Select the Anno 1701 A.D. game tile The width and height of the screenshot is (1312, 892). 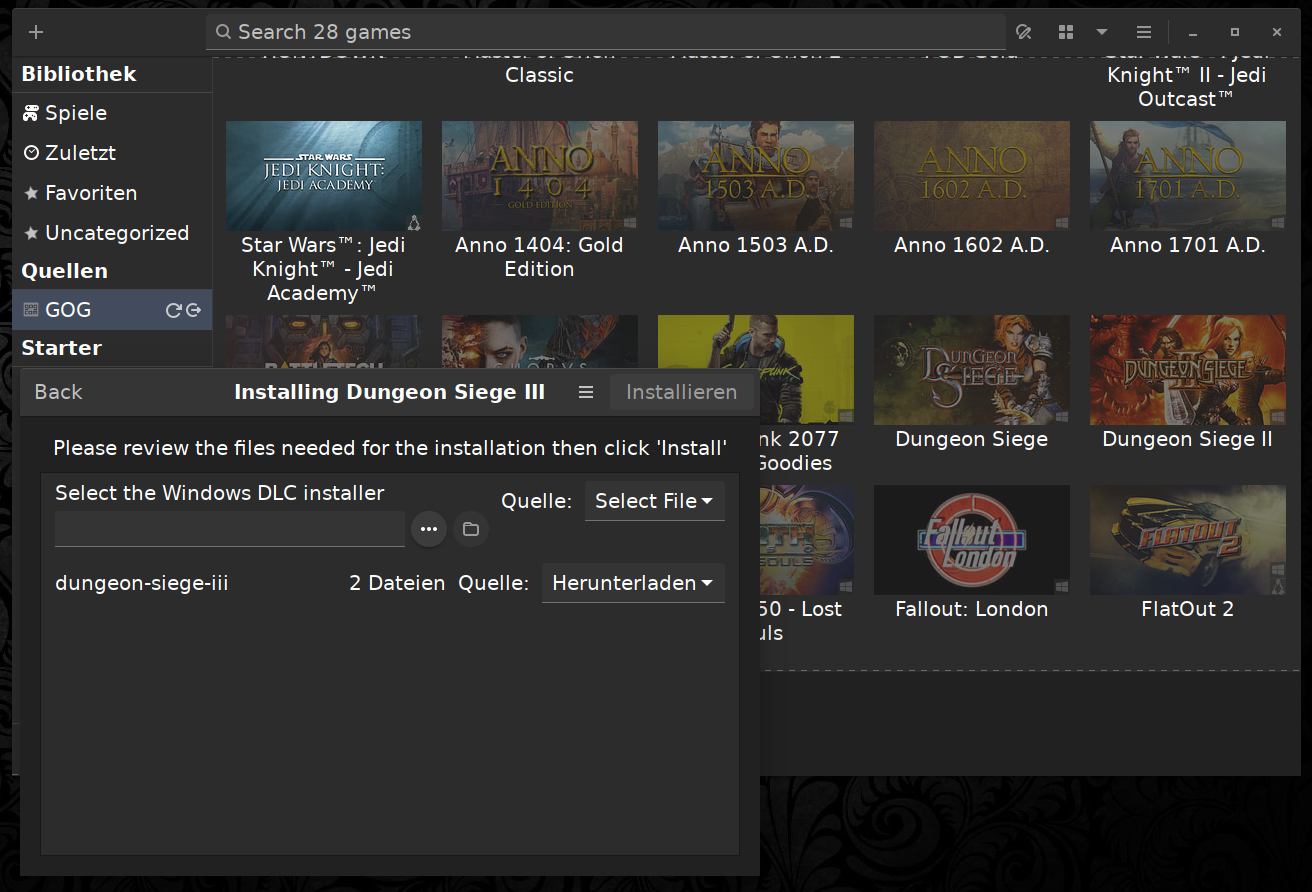(x=1188, y=176)
